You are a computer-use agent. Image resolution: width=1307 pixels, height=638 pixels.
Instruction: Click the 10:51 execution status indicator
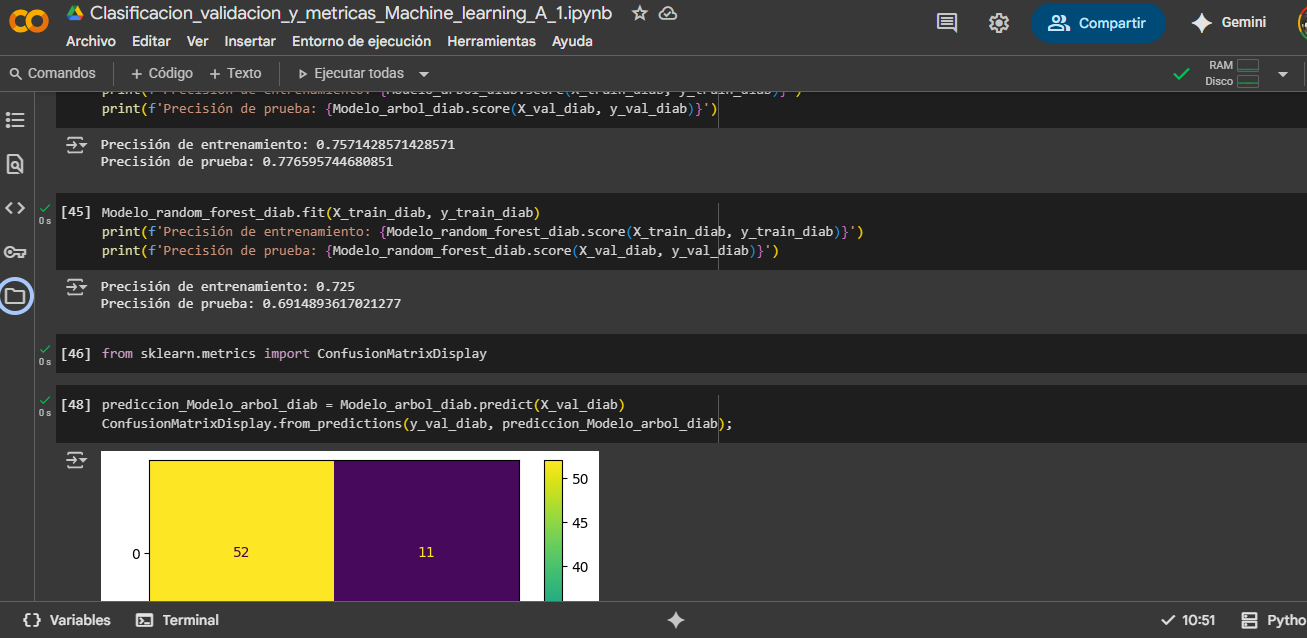(x=1188, y=620)
